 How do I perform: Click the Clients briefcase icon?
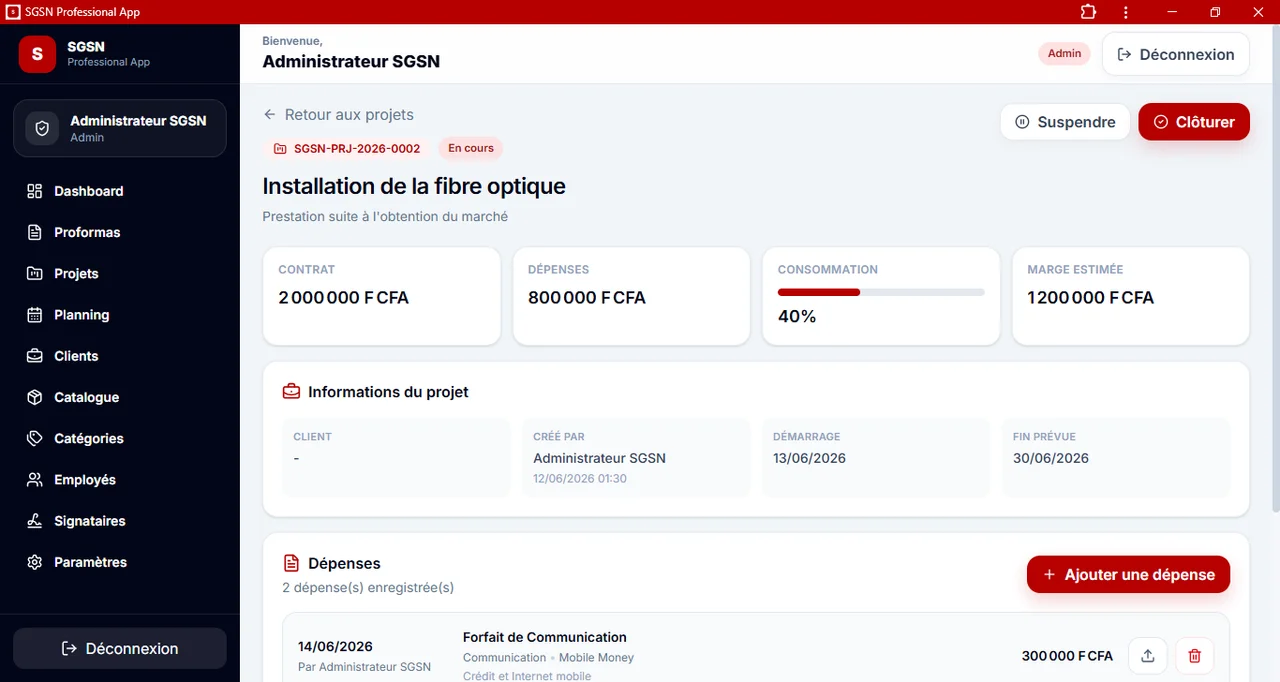tap(35, 356)
